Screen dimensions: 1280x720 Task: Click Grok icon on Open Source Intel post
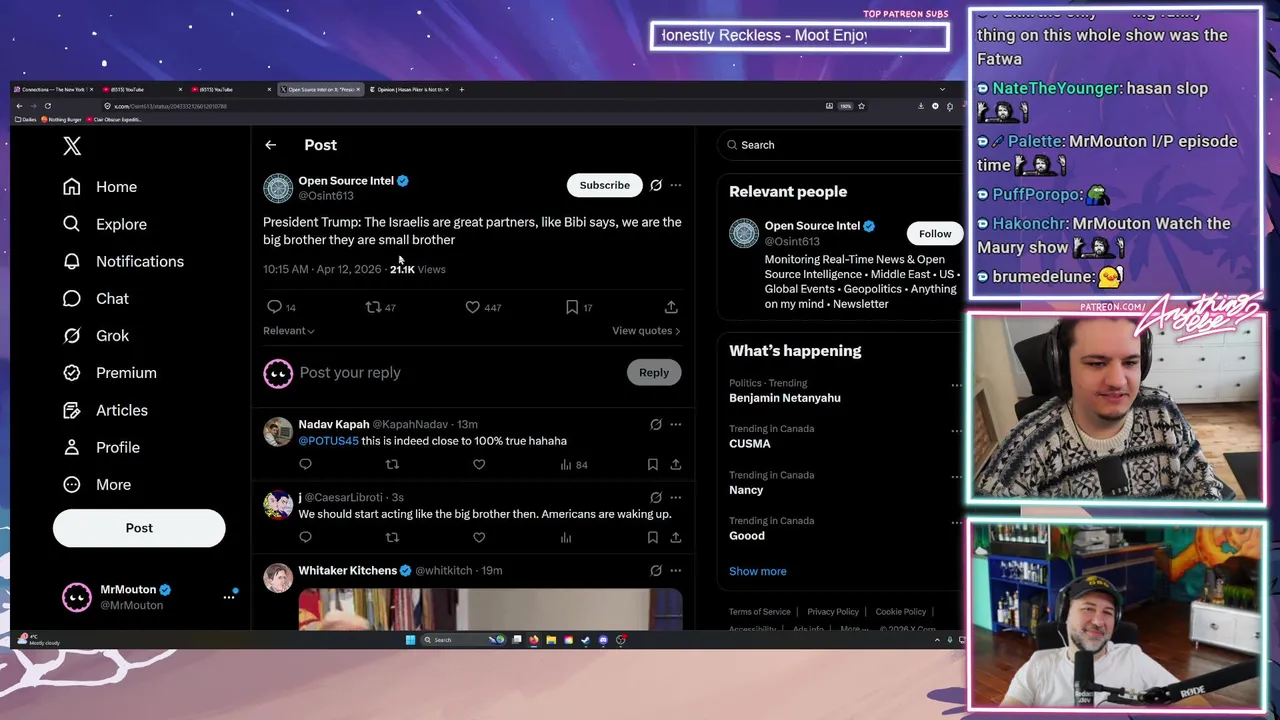pyautogui.click(x=656, y=185)
